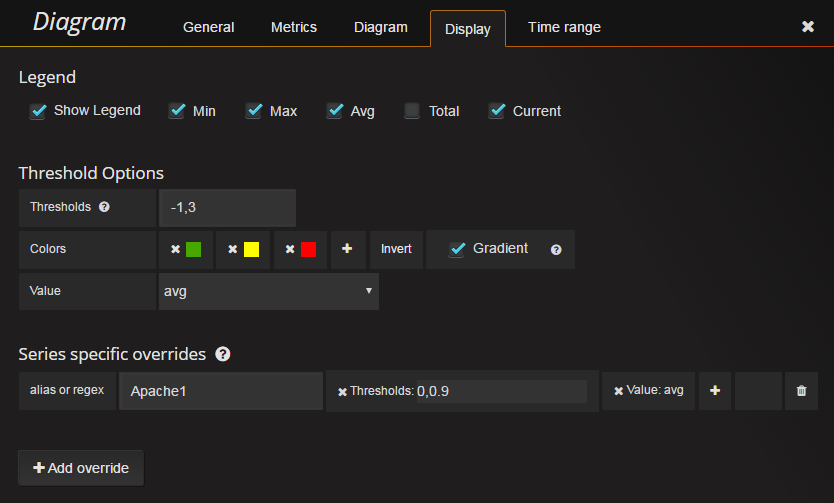Pick the red color swatch
This screenshot has width=834, height=503.
(x=308, y=249)
